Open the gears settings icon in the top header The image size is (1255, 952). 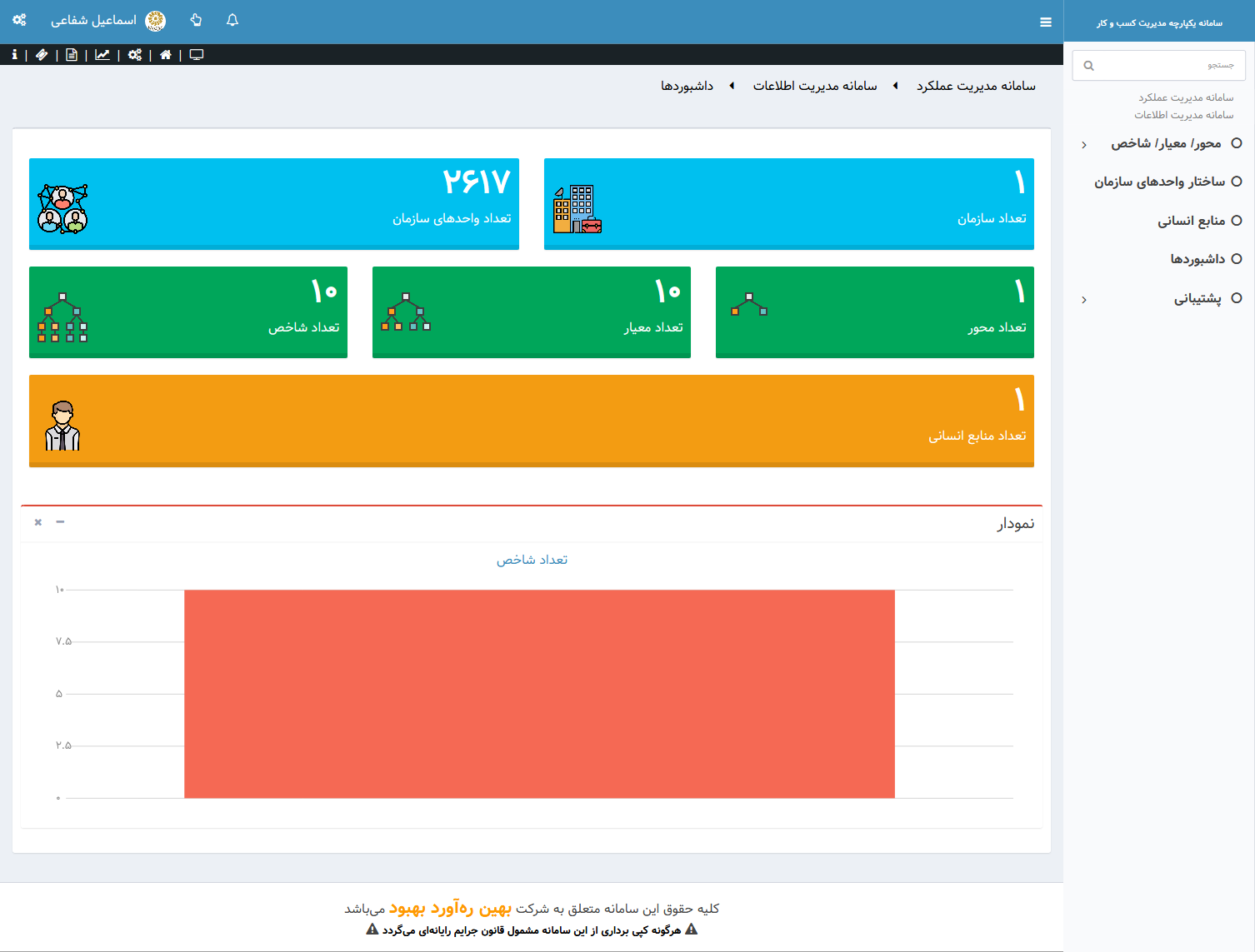[x=19, y=21]
